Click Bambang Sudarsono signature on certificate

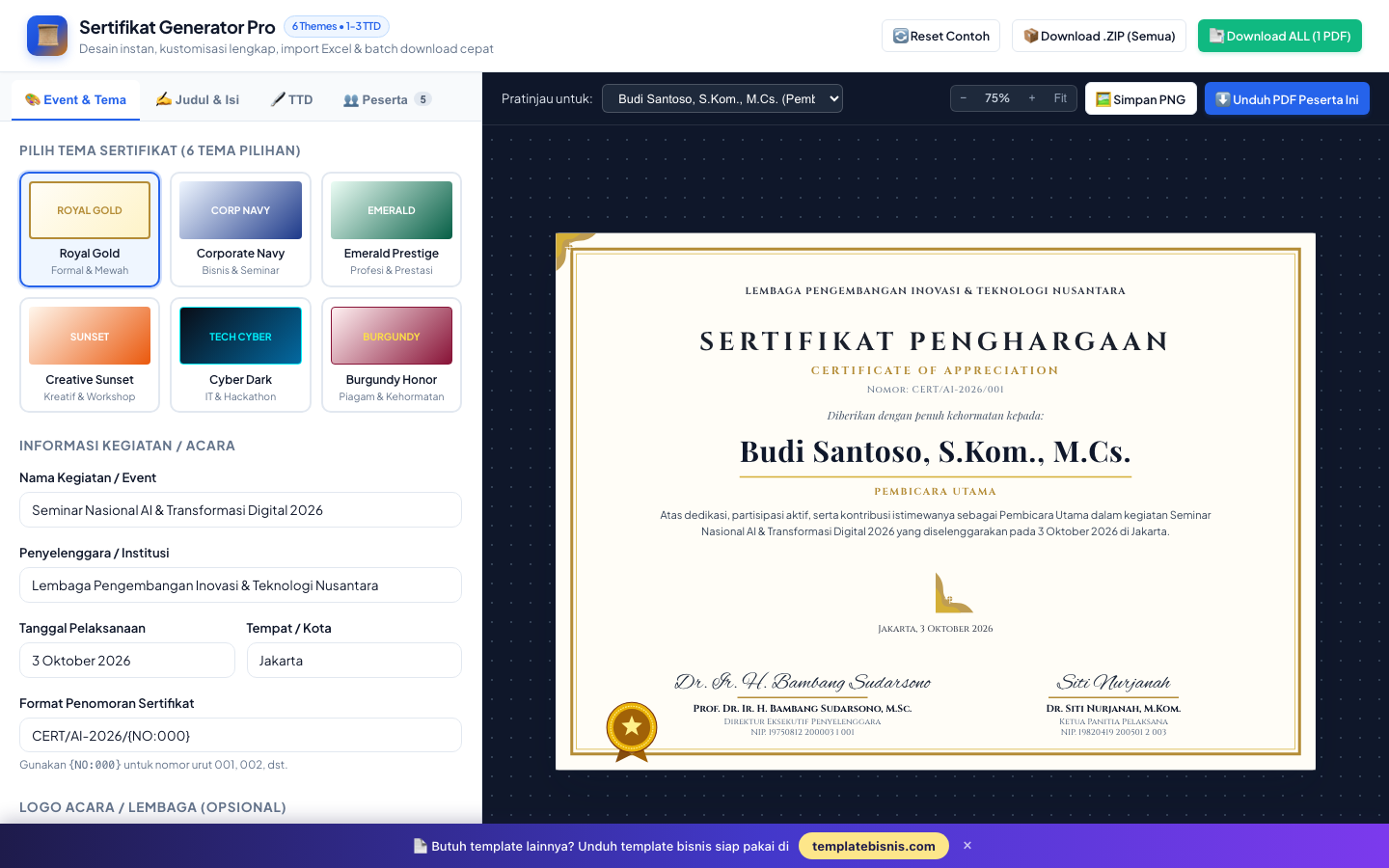click(803, 682)
